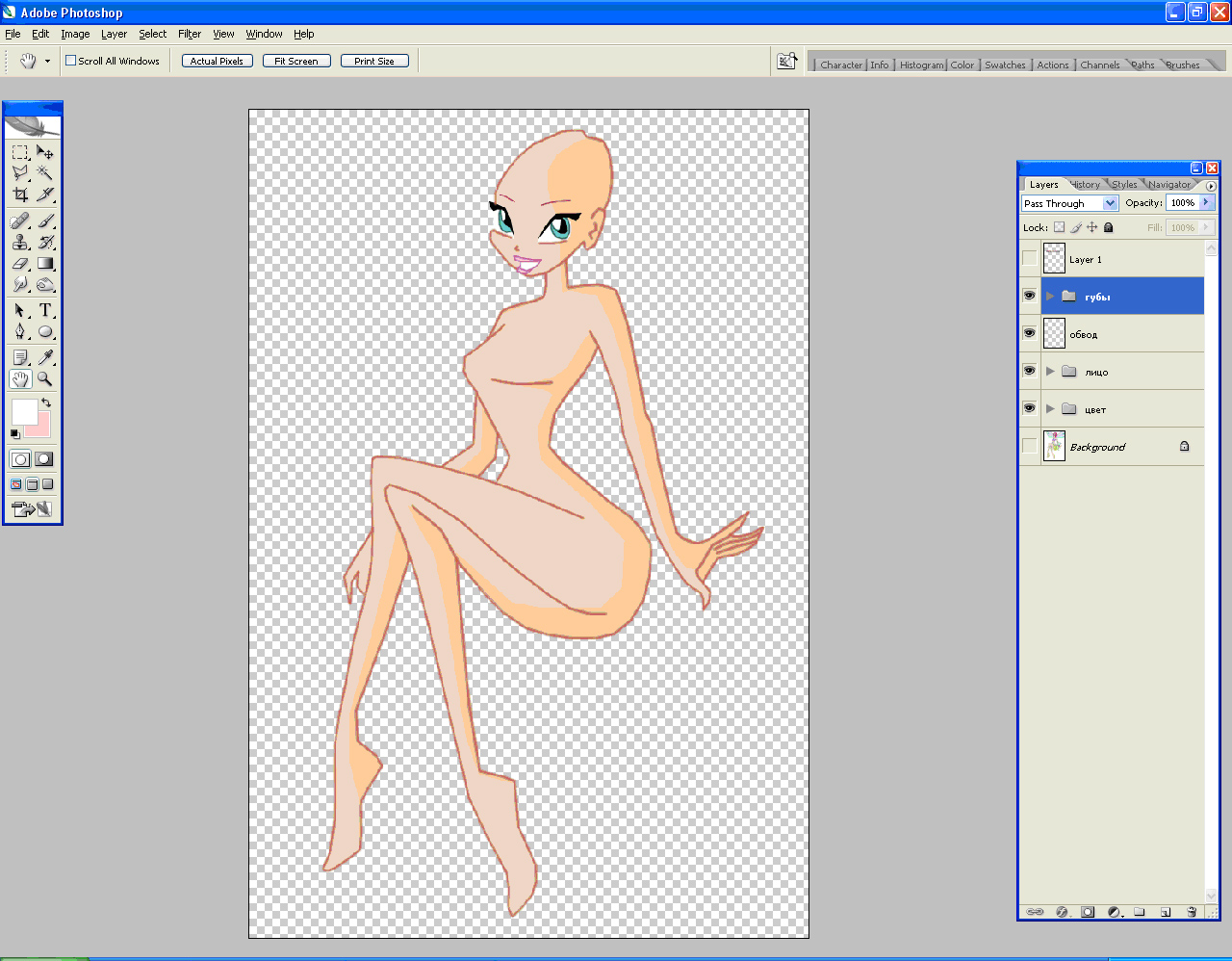Screen dimensions: 1232x961
Task: Hide the губы group eye icon
Action: pos(1030,296)
